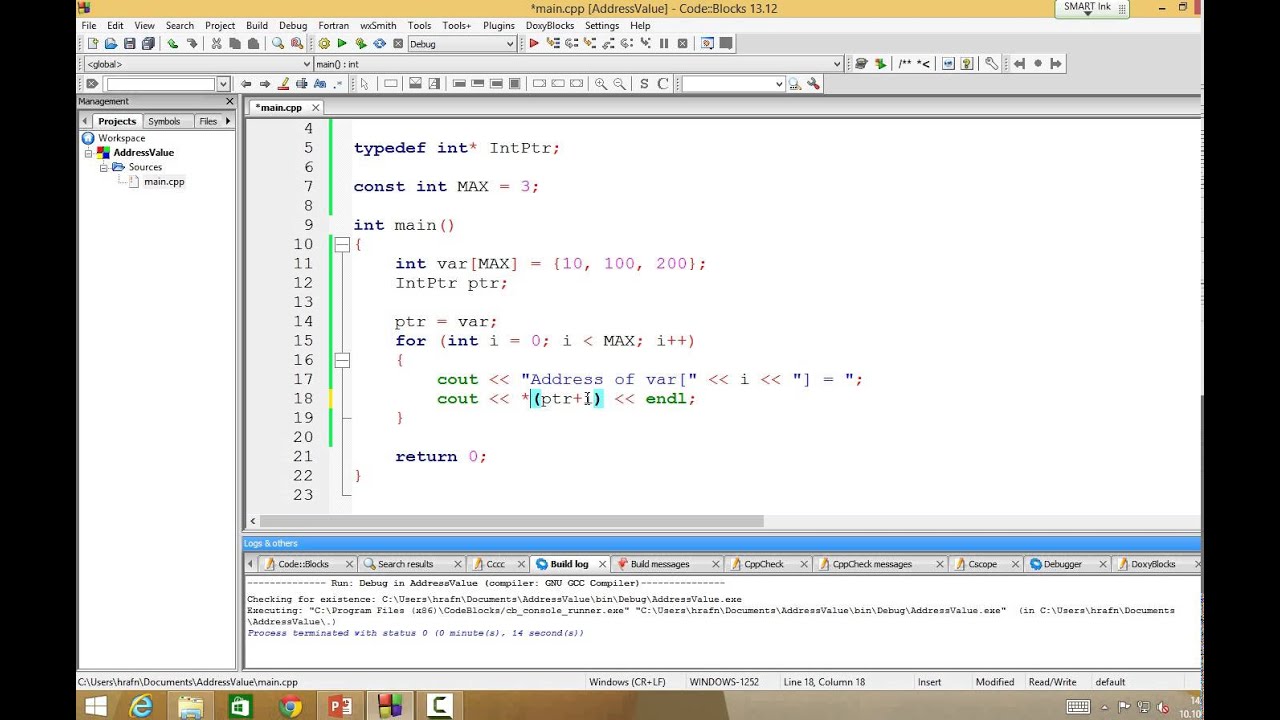Open the Settings menu
The width and height of the screenshot is (1280, 720).
point(601,25)
